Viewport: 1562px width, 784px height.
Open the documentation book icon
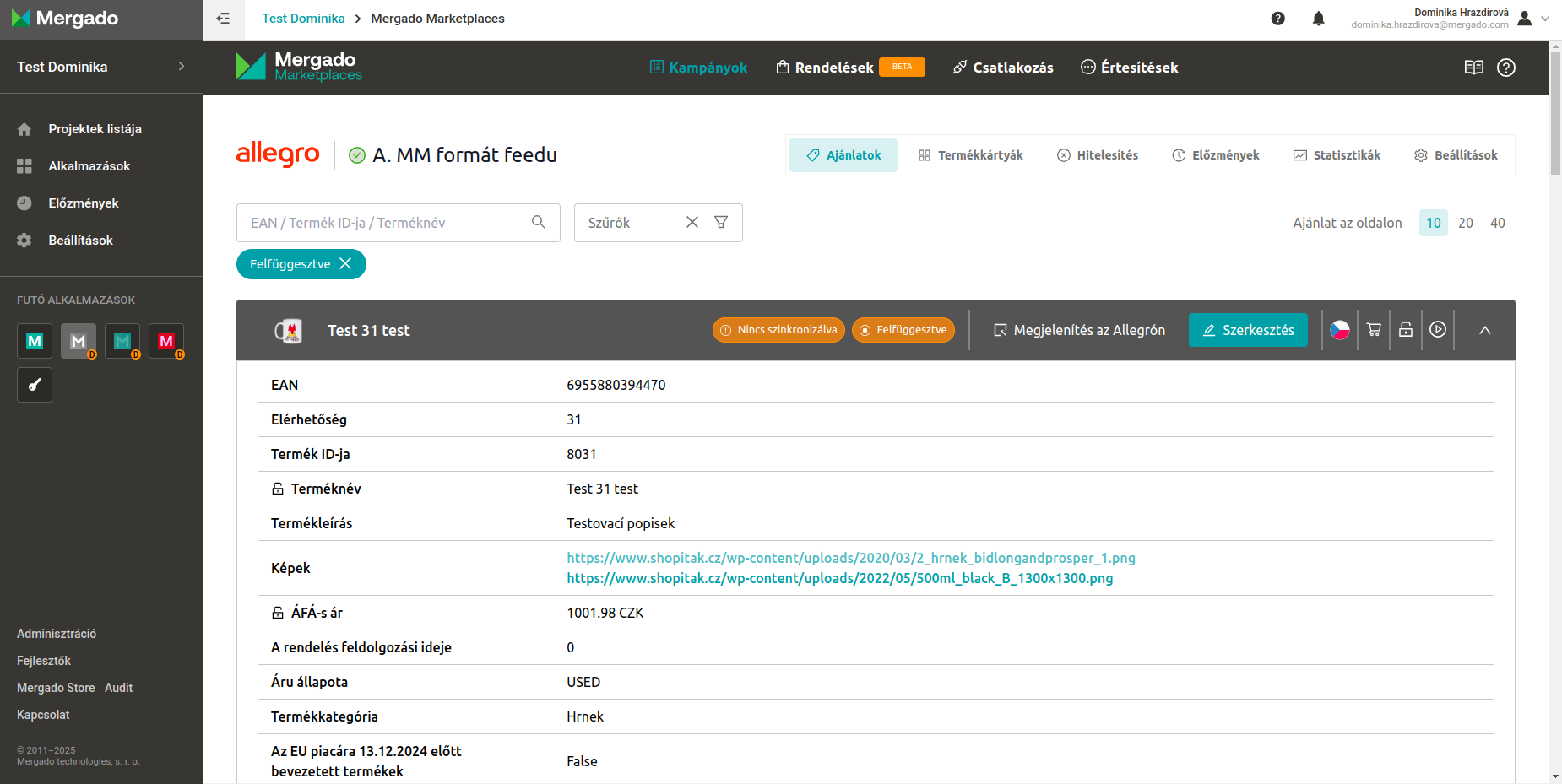tap(1473, 68)
